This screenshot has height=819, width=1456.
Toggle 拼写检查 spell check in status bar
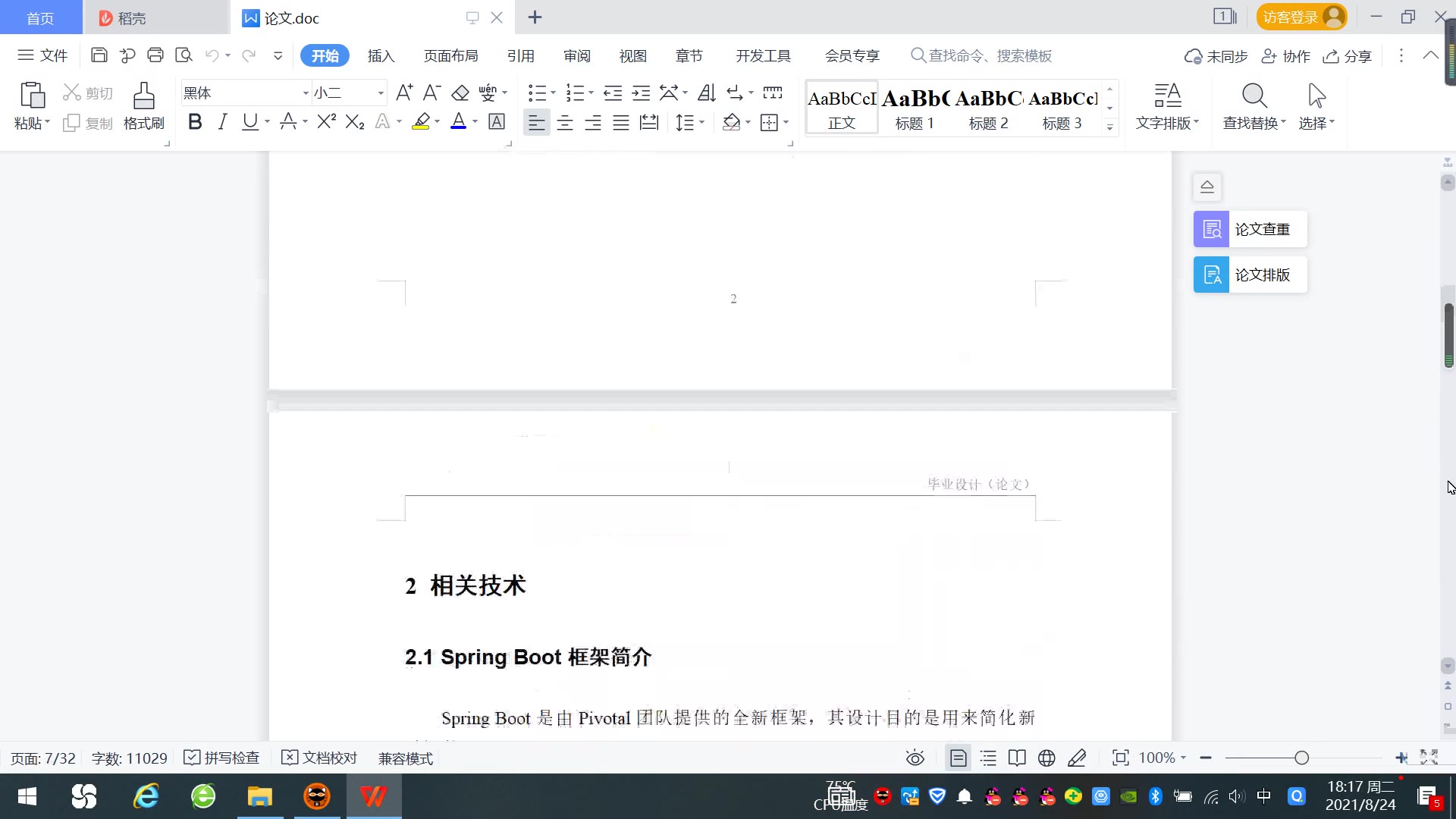pyautogui.click(x=222, y=758)
